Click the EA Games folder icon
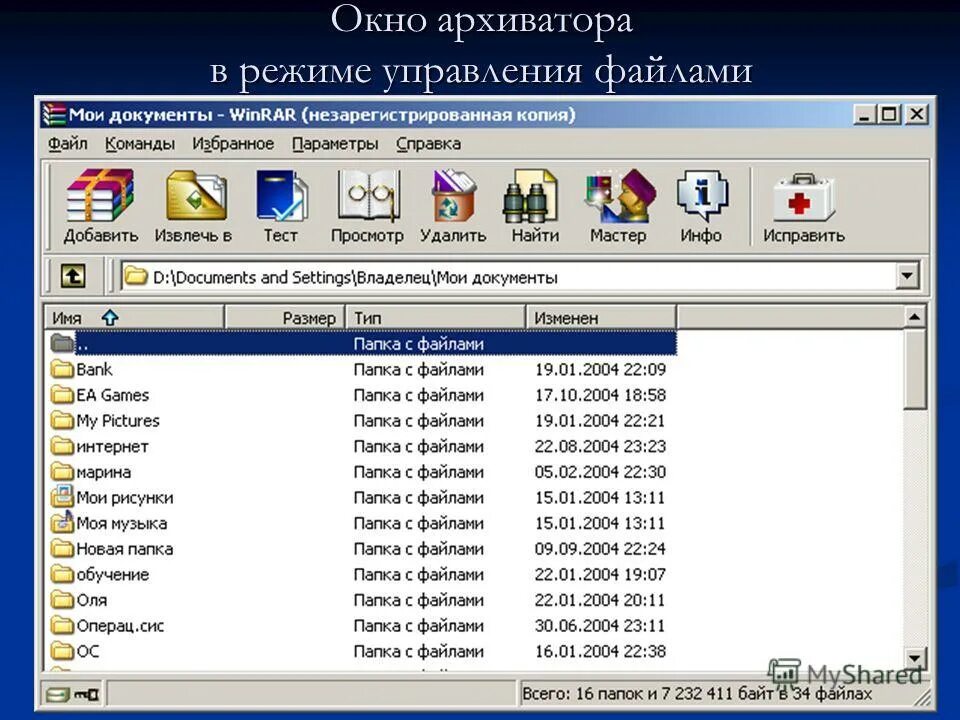Screen dimensions: 960x720 pyautogui.click(x=62, y=395)
